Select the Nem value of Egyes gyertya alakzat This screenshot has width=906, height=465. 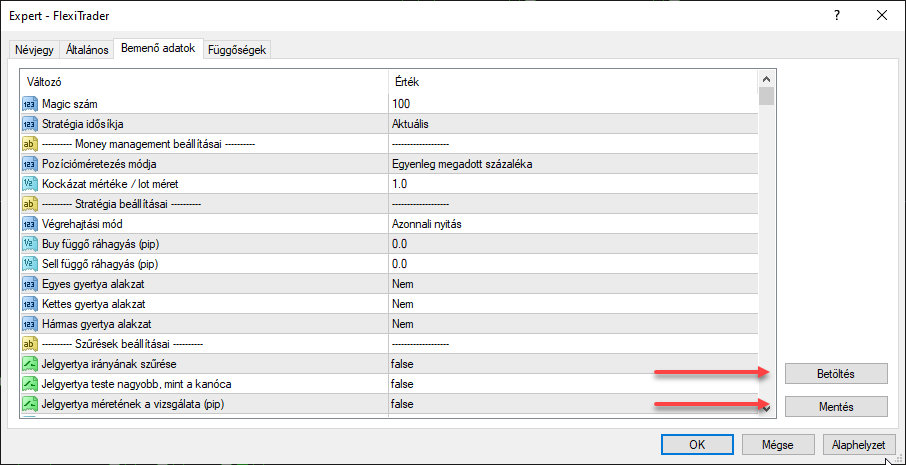(x=403, y=284)
